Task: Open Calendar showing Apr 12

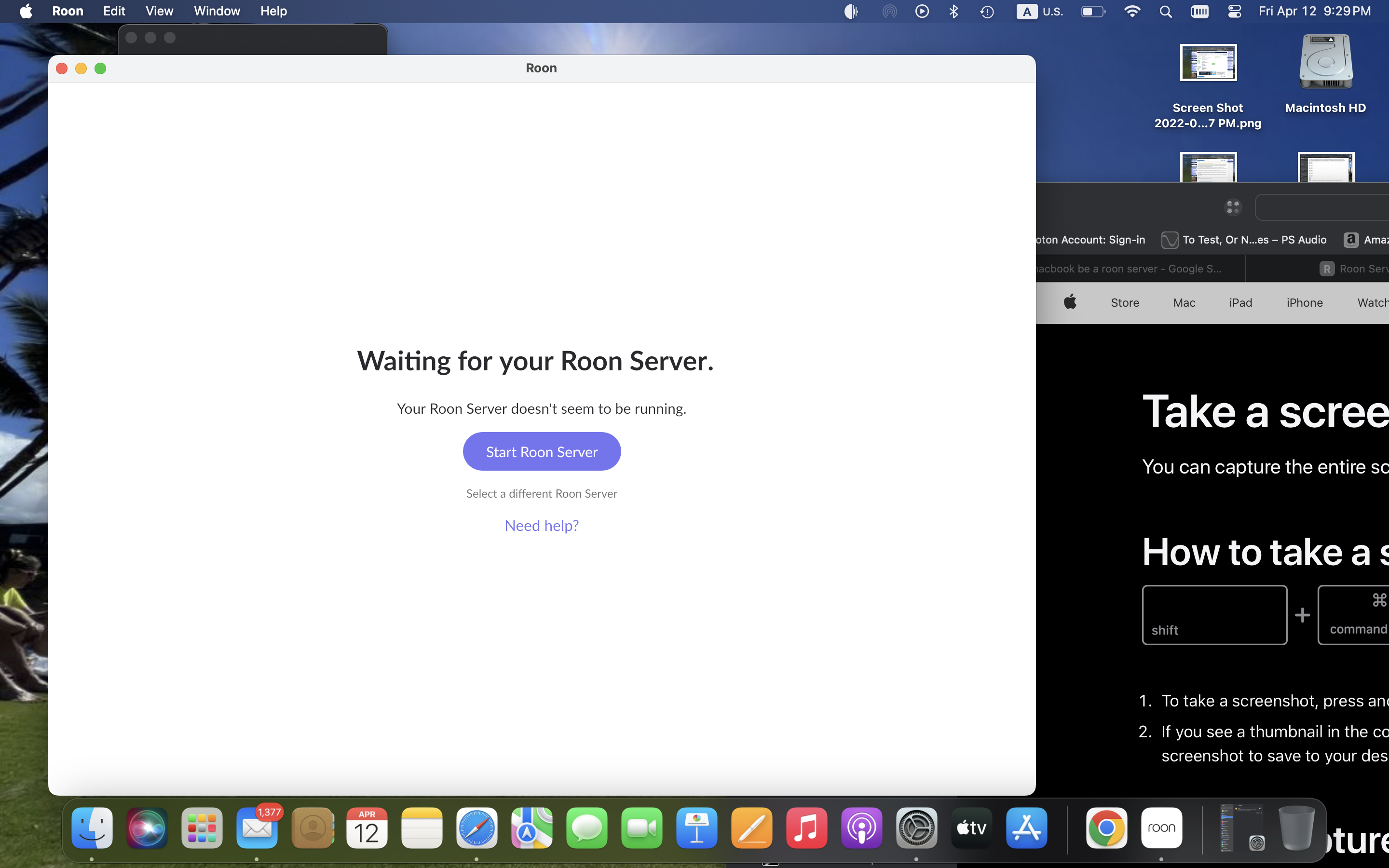Action: coord(367,828)
